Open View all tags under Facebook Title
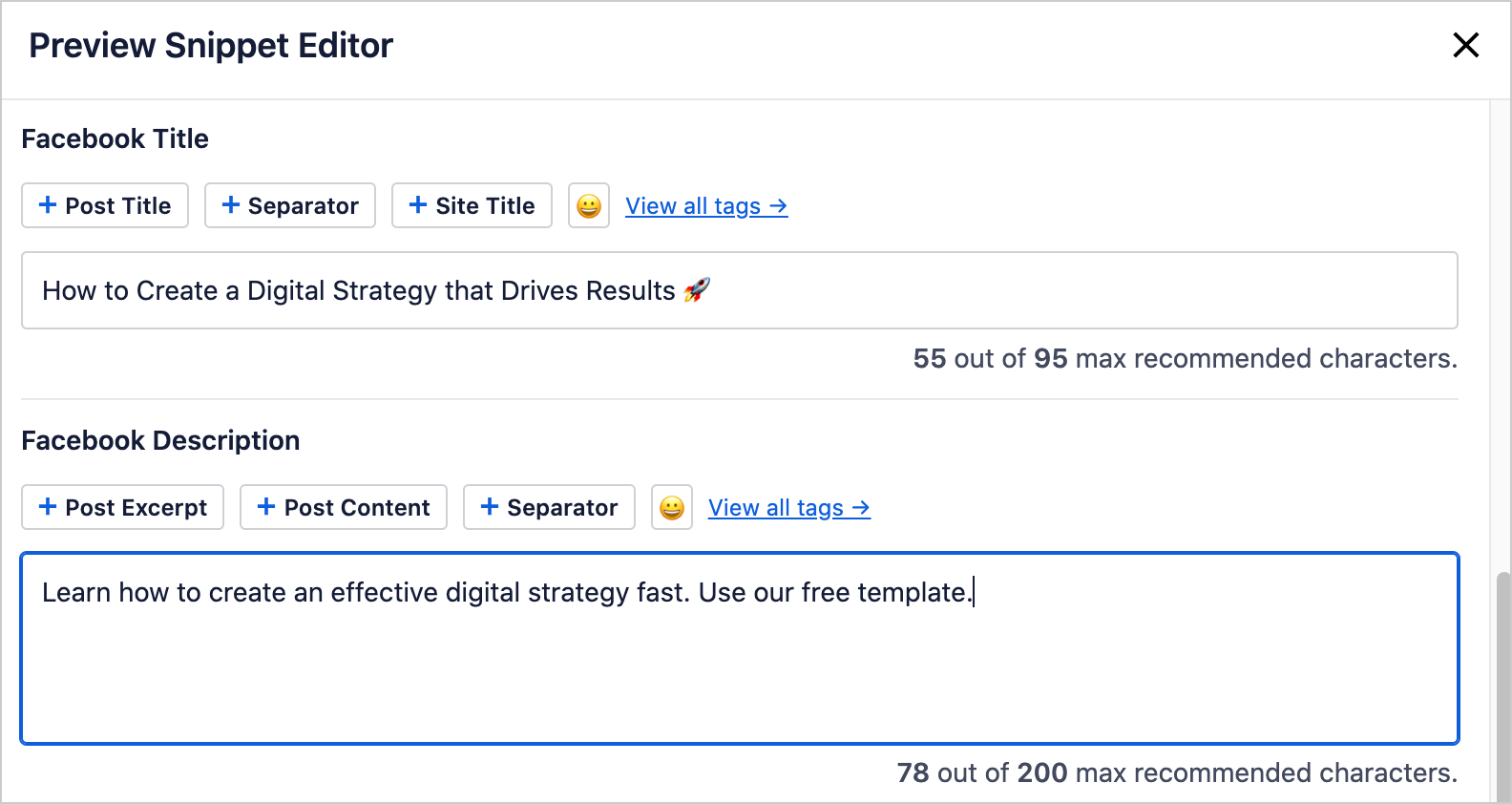 pyautogui.click(x=706, y=206)
